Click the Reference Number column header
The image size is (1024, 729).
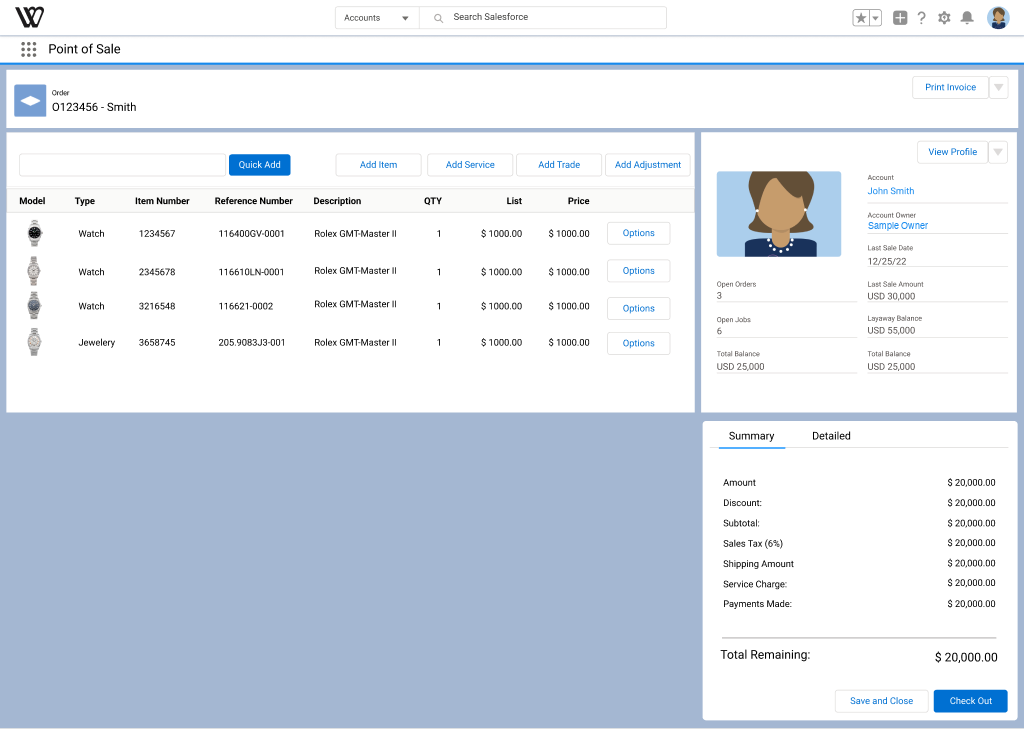click(x=253, y=201)
